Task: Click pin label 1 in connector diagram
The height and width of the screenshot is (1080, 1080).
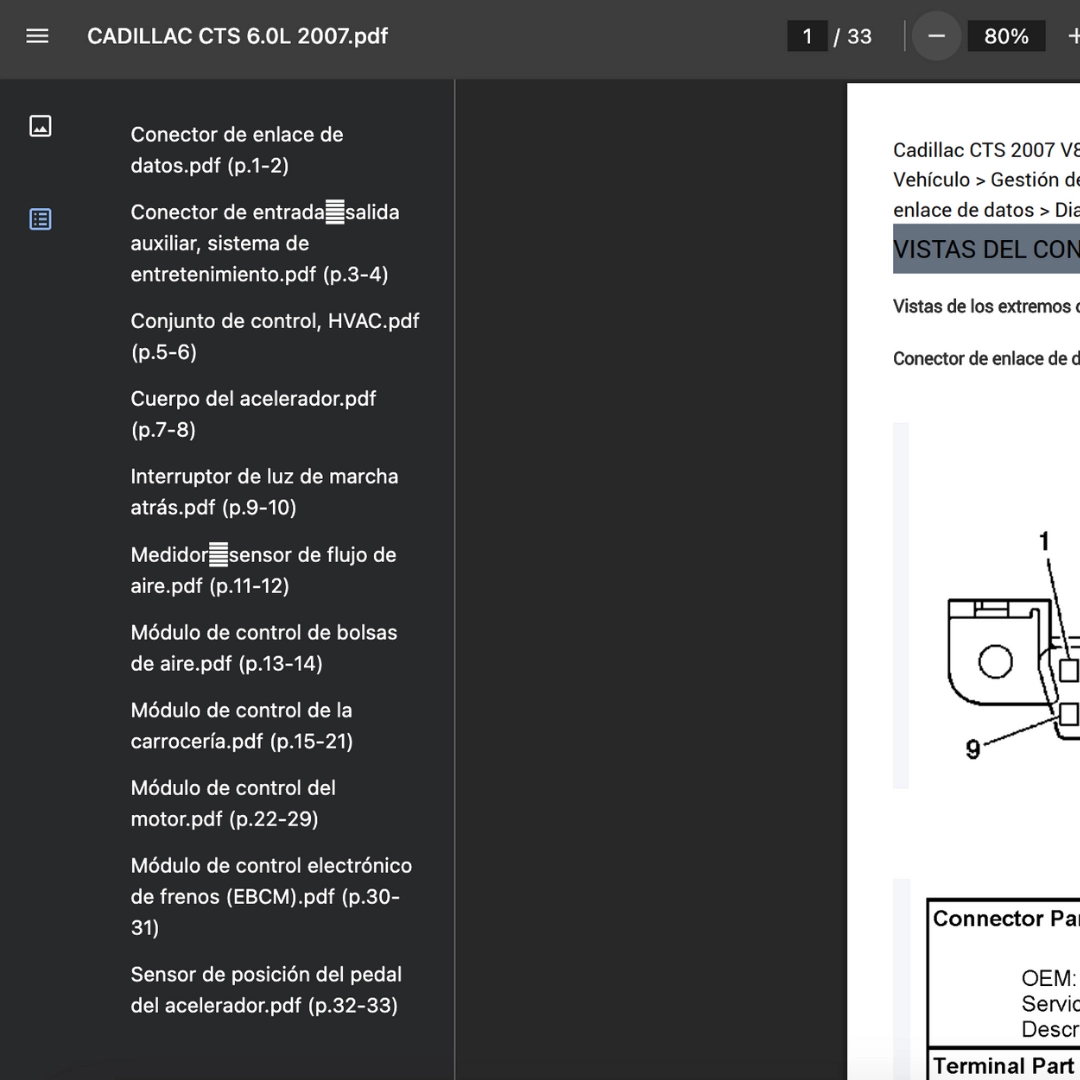Action: tap(1044, 541)
